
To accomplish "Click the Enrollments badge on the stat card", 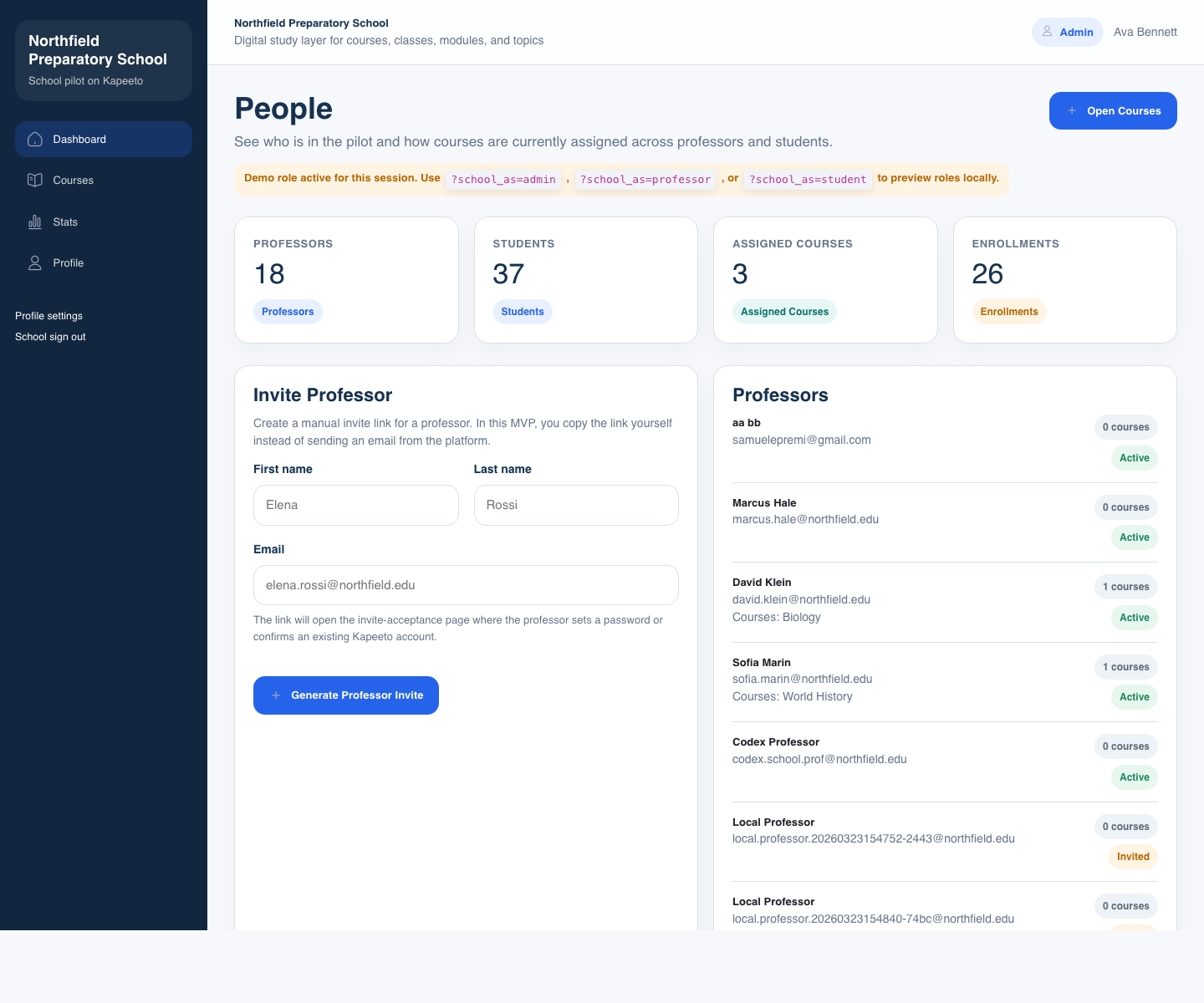I will [x=1009, y=312].
